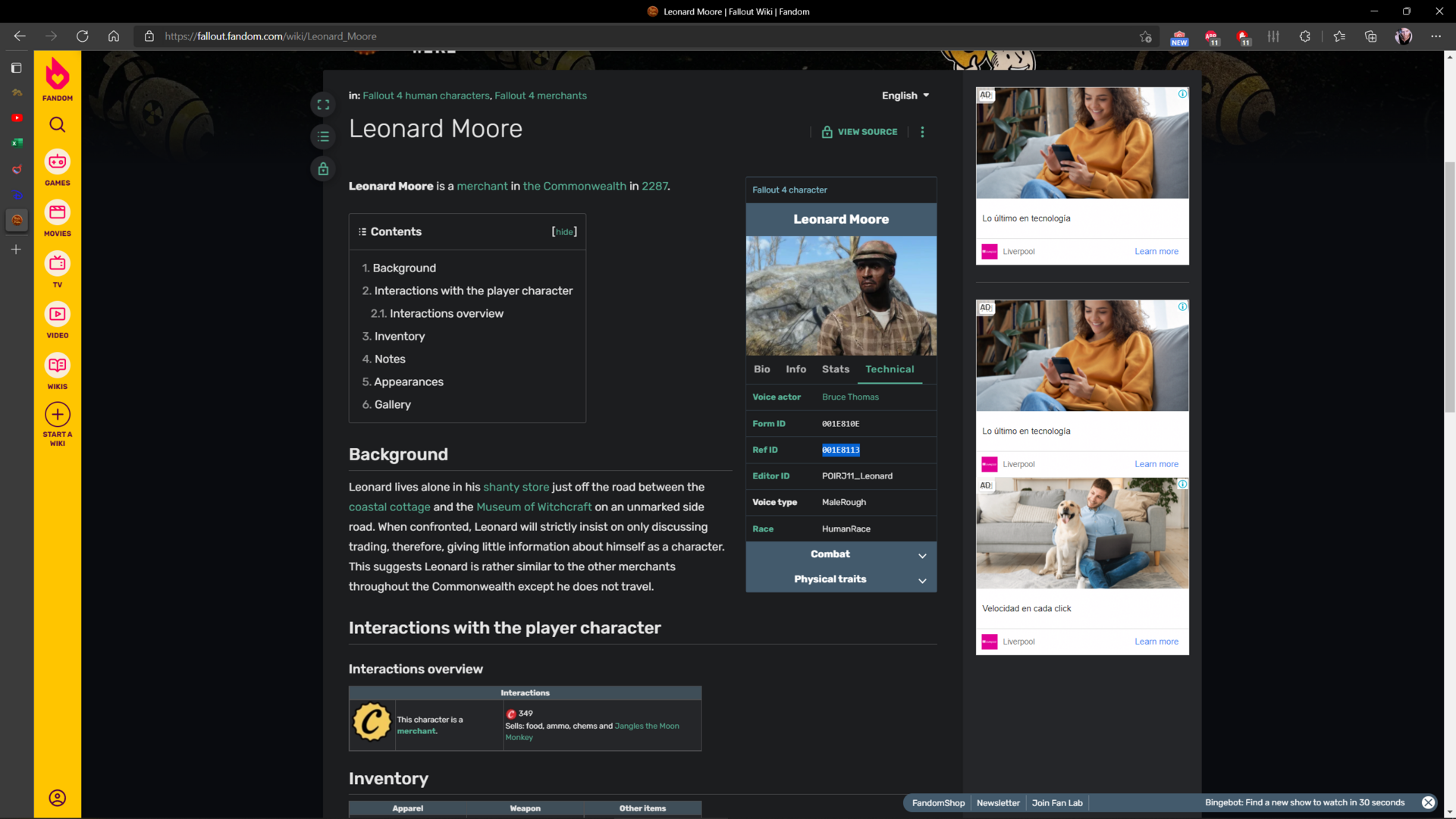Viewport: 1456px width, 819px height.
Task: Open Fandom search magnifier
Action: click(58, 124)
